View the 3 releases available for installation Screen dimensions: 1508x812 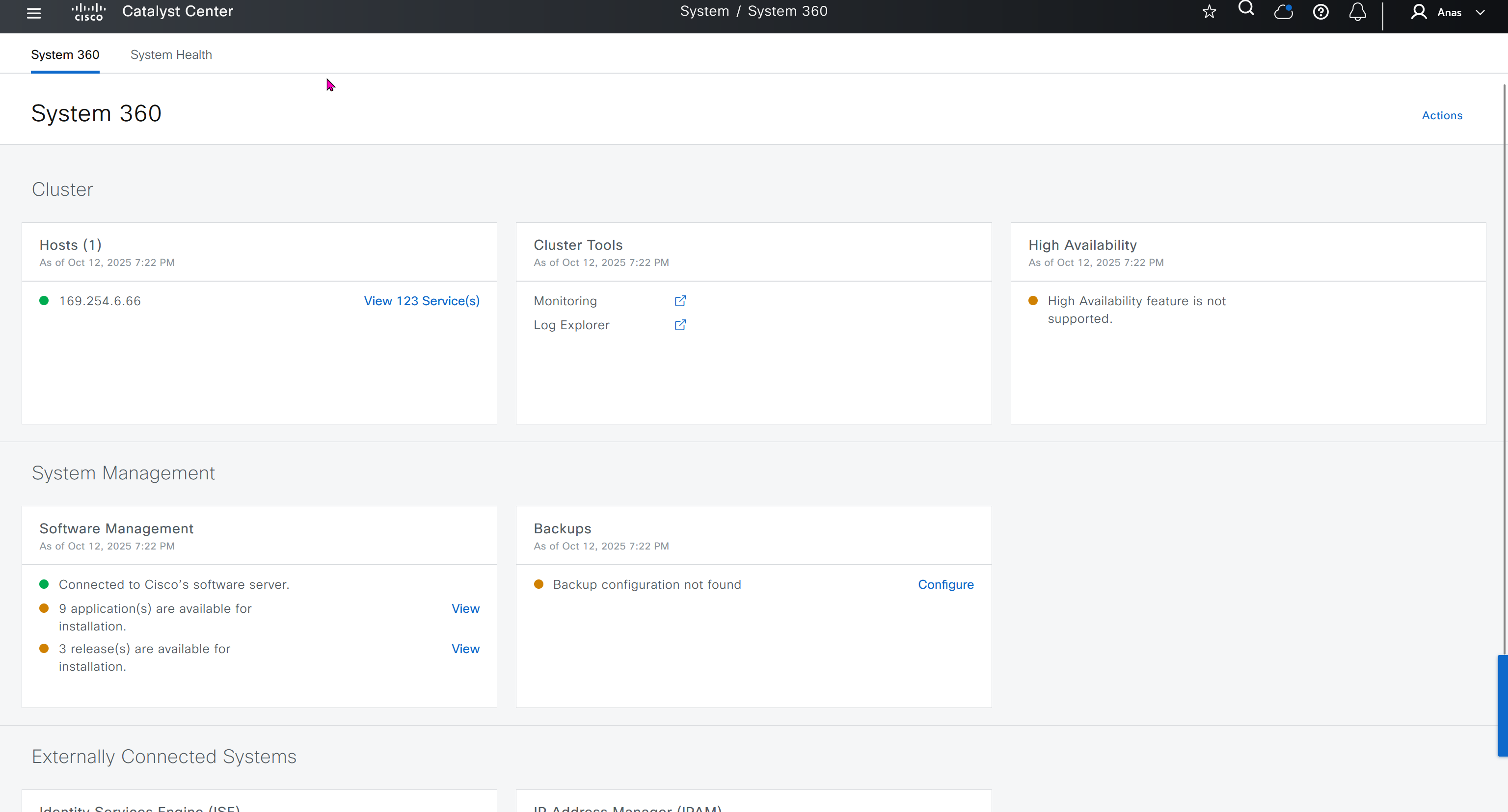[x=465, y=649]
